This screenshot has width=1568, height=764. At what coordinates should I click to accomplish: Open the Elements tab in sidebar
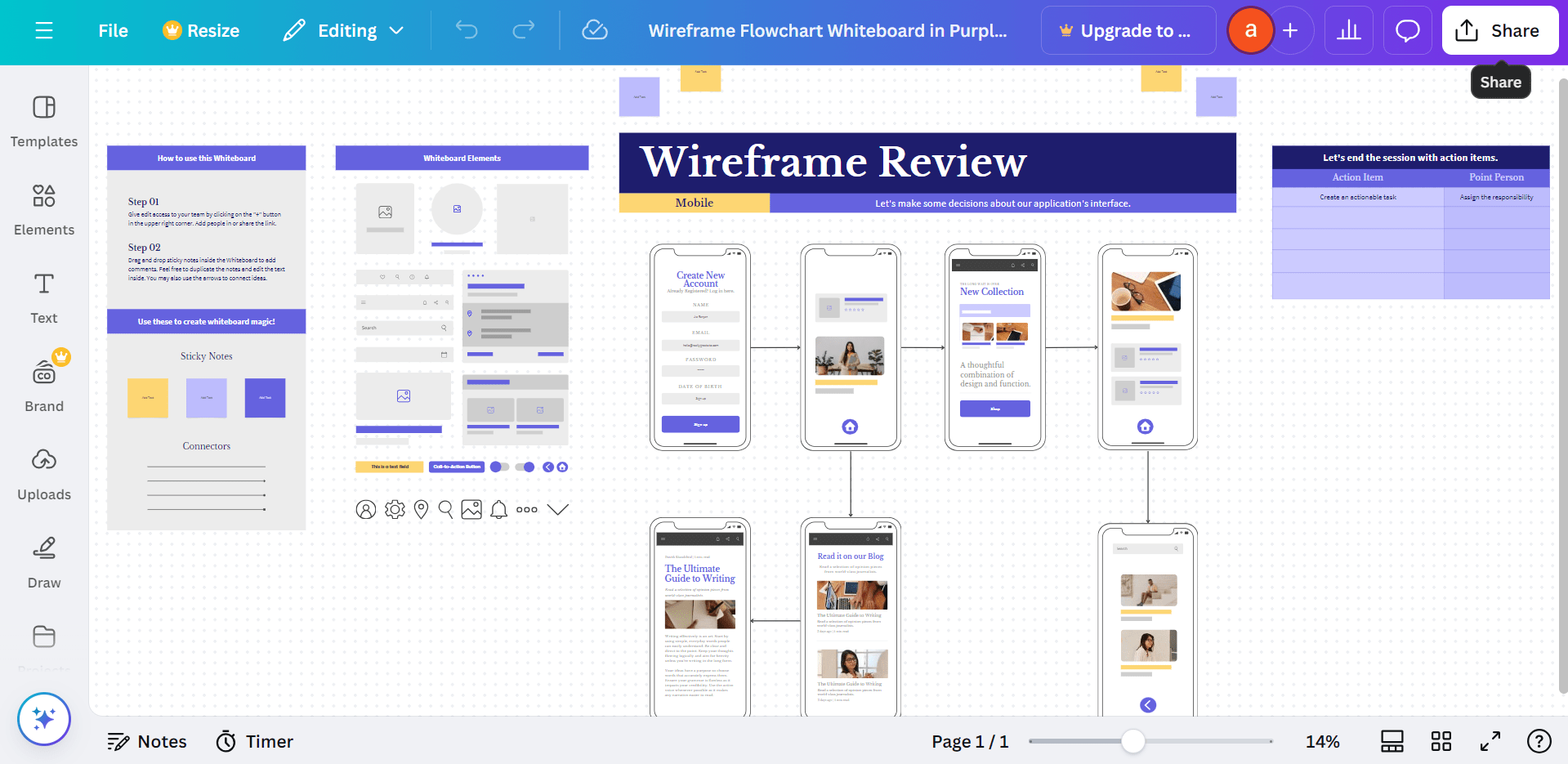point(44,208)
